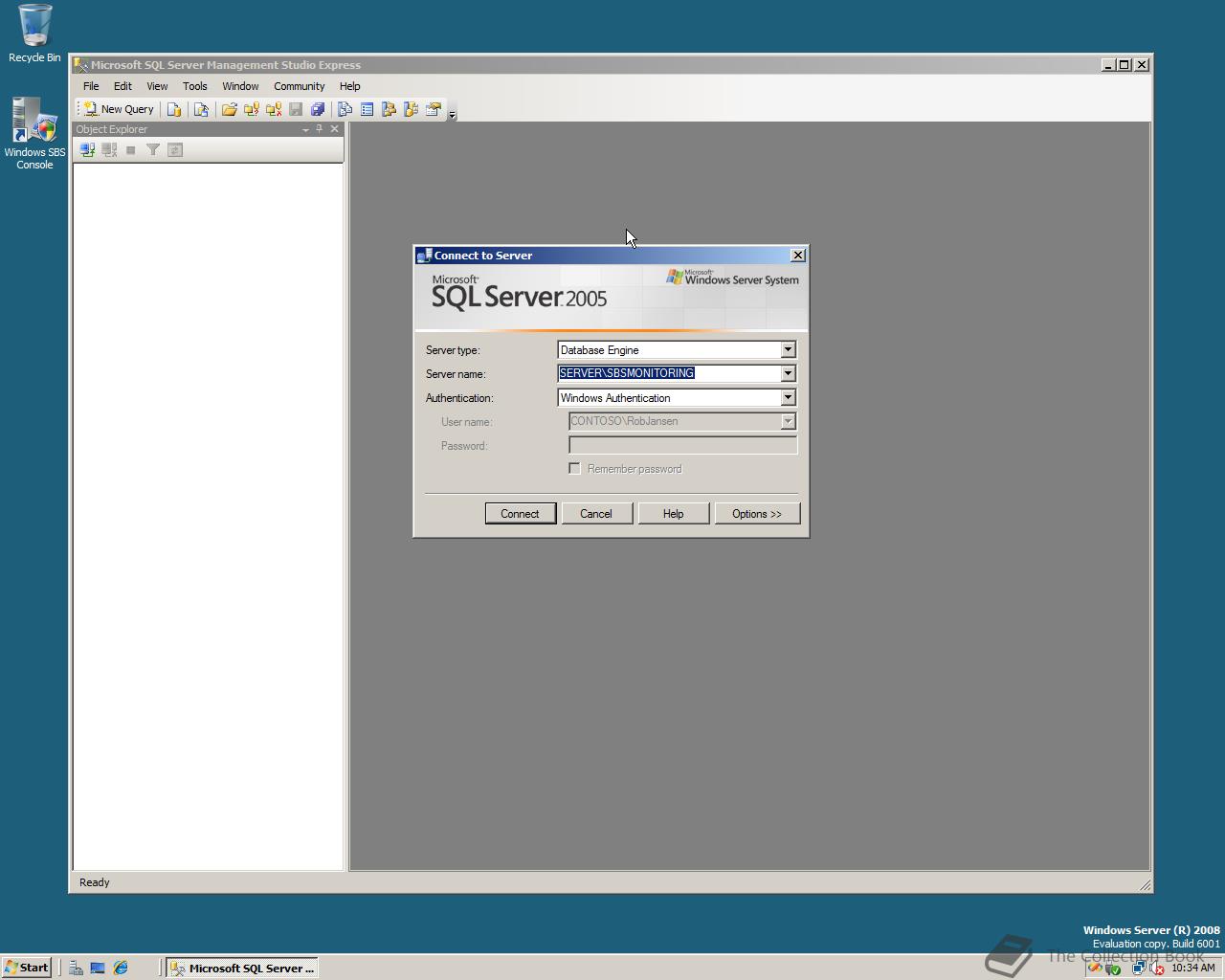Minimize the Management Studio window
The image size is (1225, 980).
(x=1108, y=65)
